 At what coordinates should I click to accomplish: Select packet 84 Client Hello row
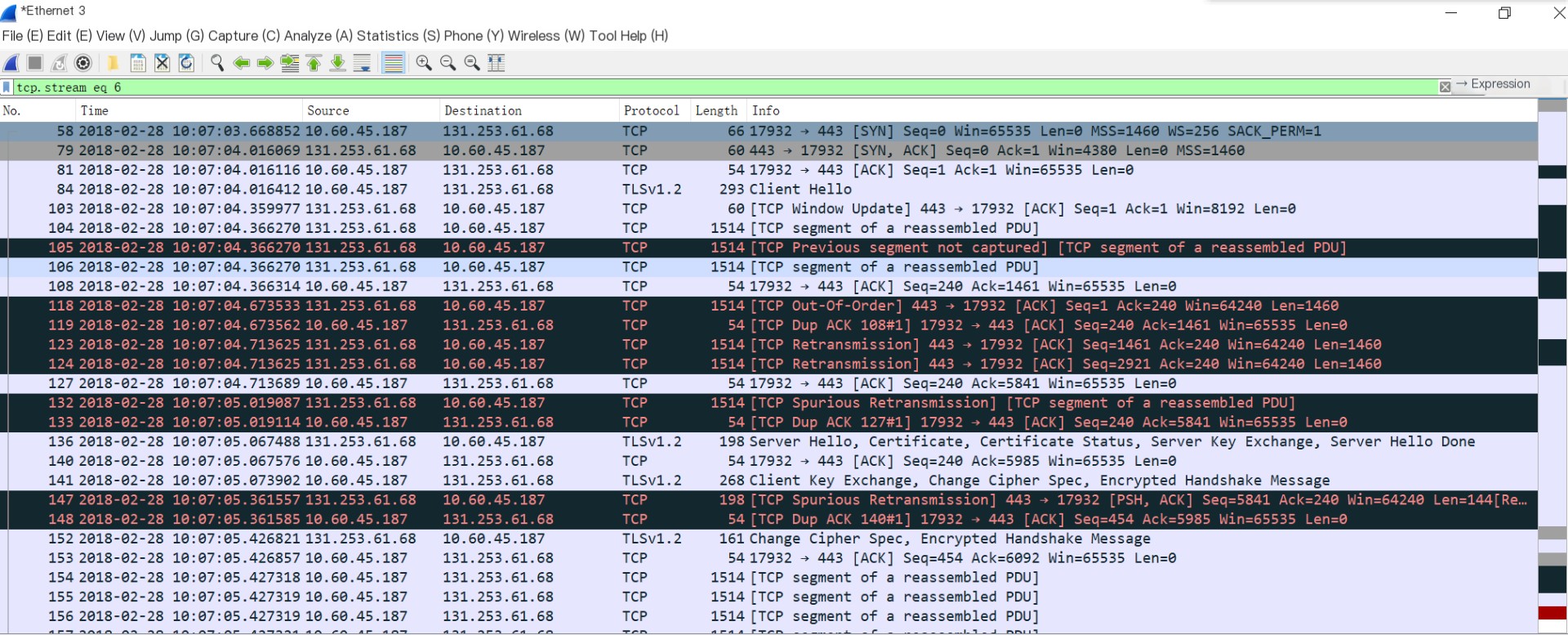768,189
